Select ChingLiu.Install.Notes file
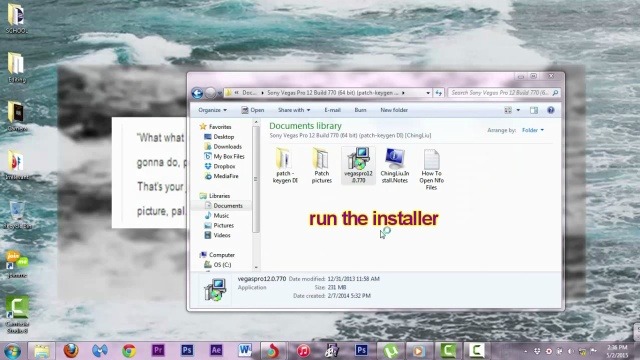Image resolution: width=640 pixels, height=360 pixels. pyautogui.click(x=395, y=165)
